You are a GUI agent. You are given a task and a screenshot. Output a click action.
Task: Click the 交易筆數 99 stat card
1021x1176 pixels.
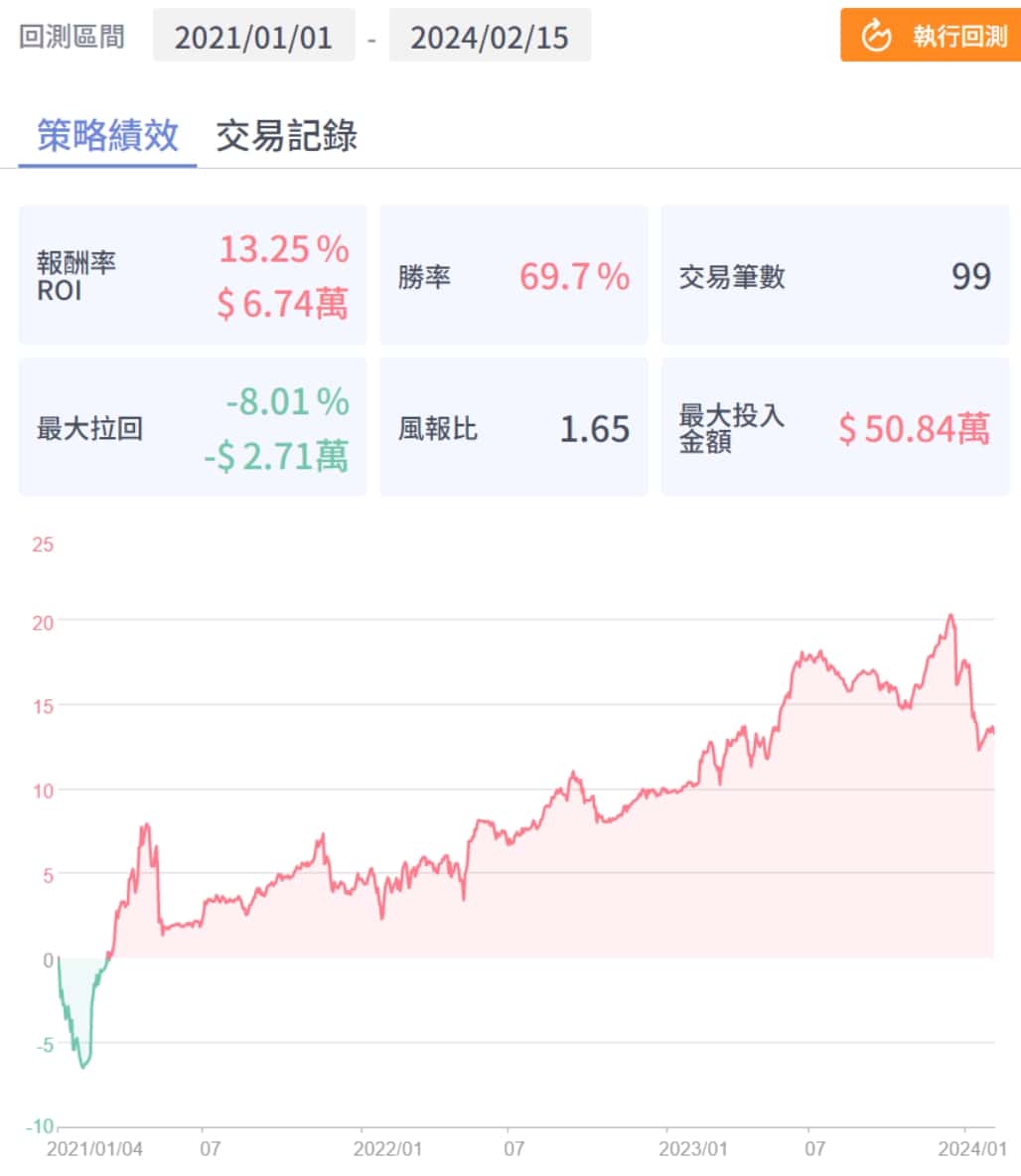click(834, 275)
